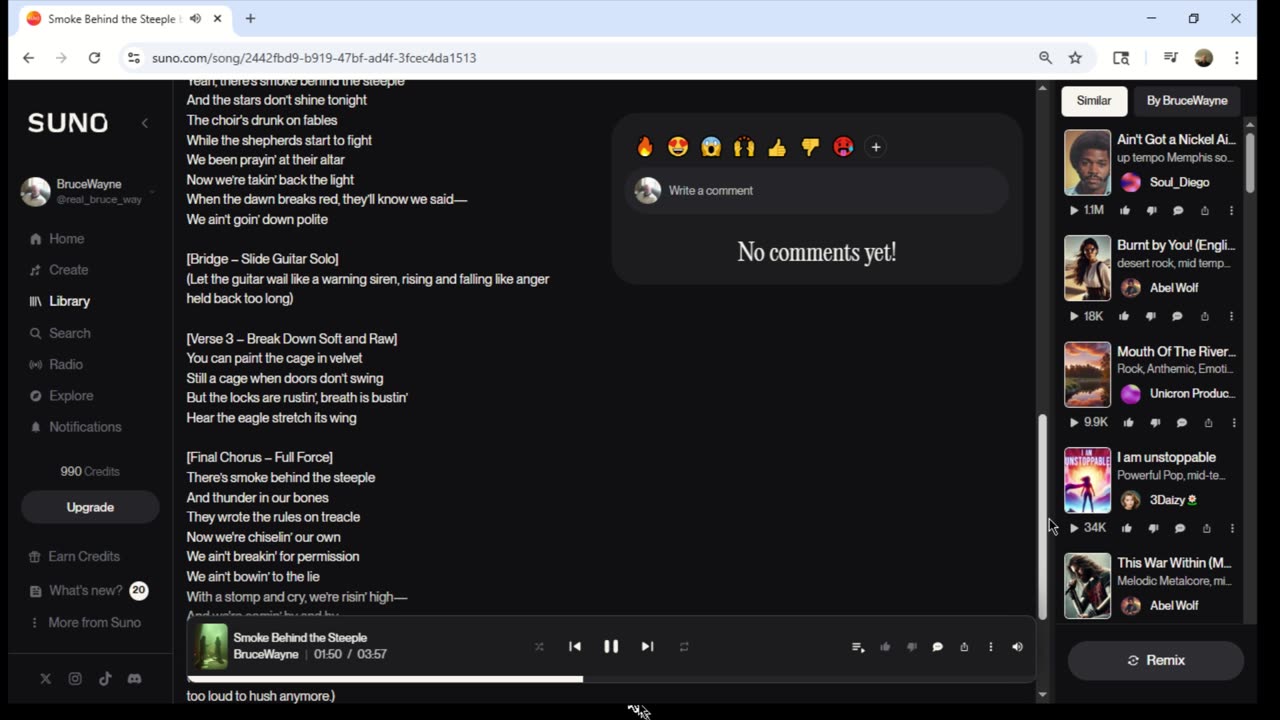Open the play queue icon

[x=858, y=647]
